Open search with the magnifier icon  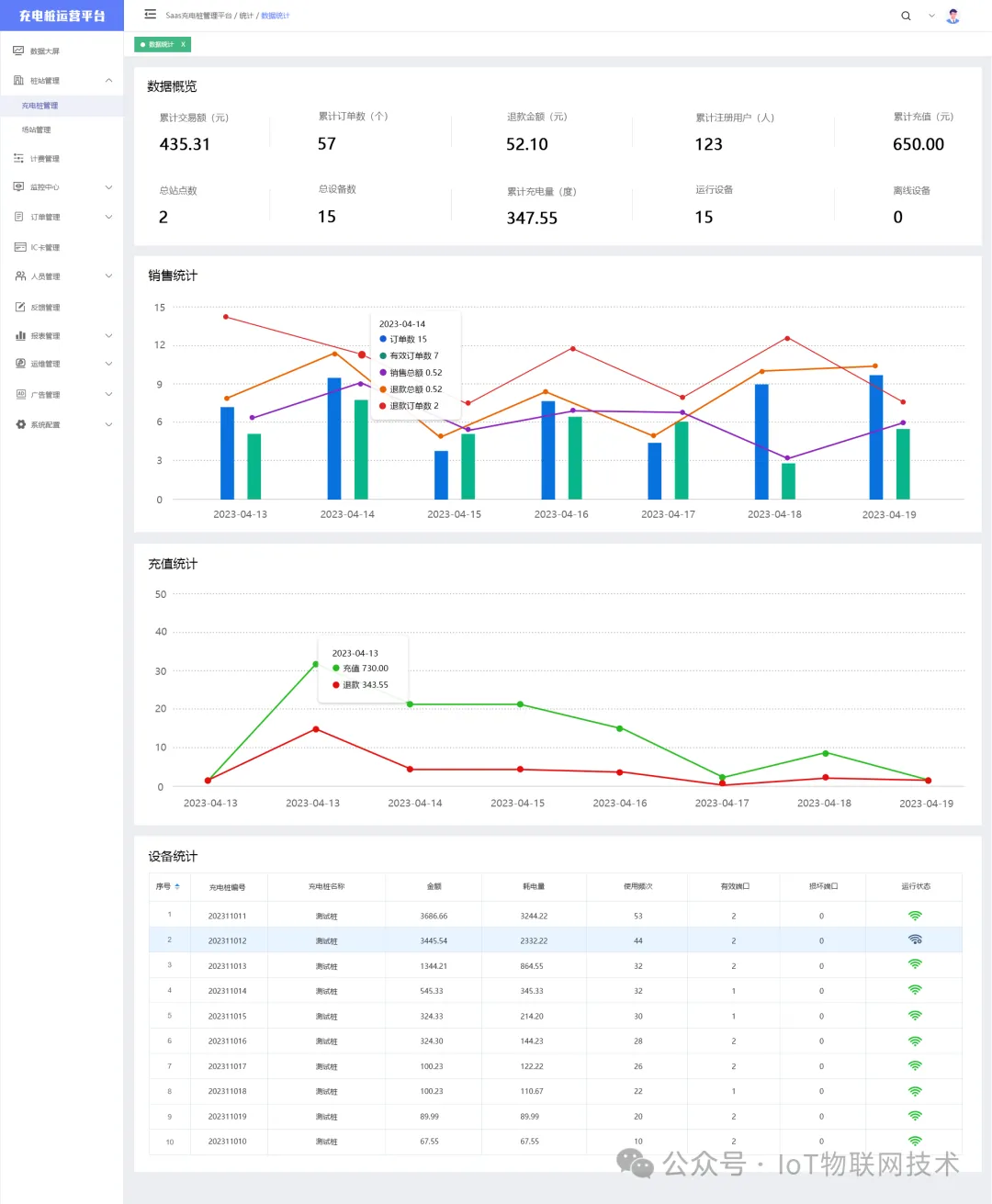click(x=906, y=16)
